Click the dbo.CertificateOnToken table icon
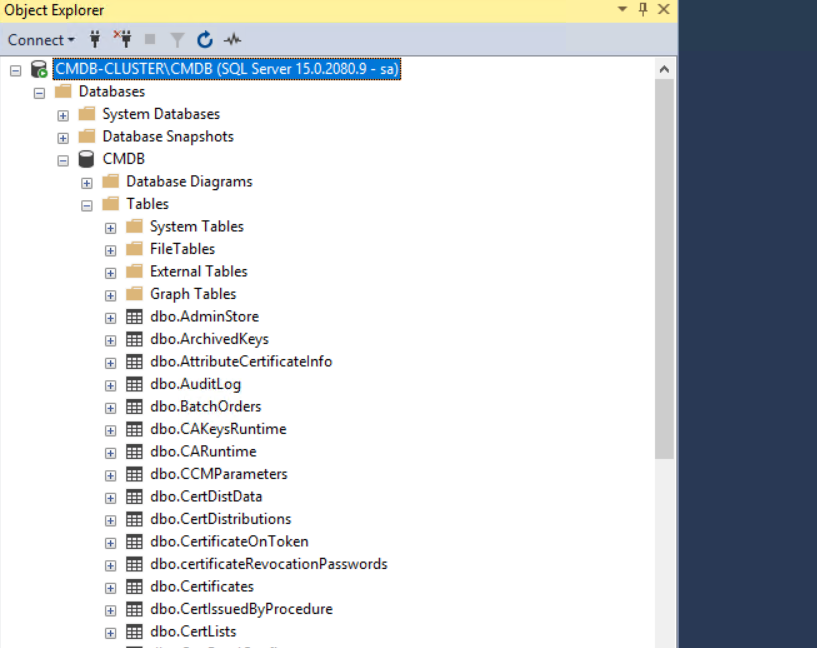This screenshot has height=648, width=817. [x=134, y=541]
